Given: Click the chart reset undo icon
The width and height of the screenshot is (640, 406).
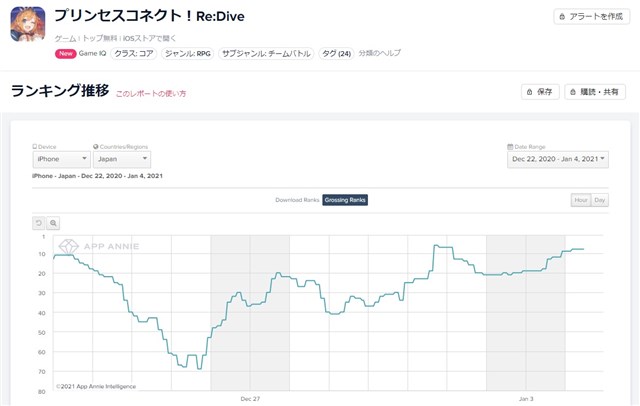Looking at the screenshot, I should [39, 223].
